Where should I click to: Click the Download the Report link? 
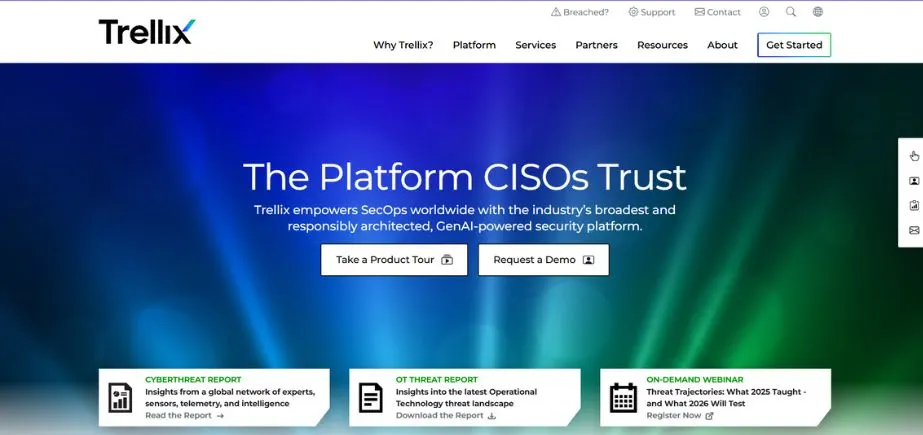pos(439,416)
